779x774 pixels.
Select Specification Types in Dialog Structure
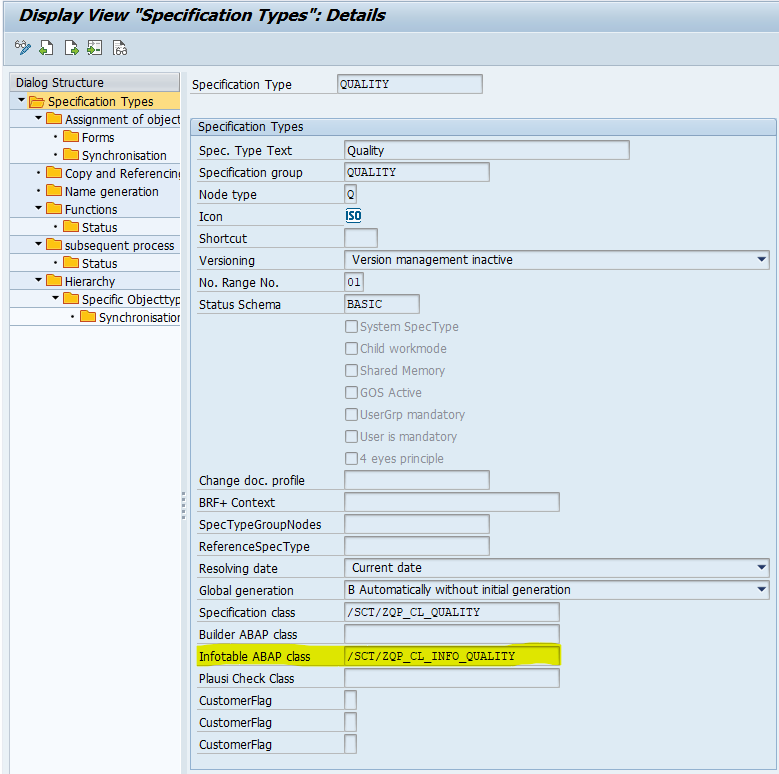click(100, 101)
